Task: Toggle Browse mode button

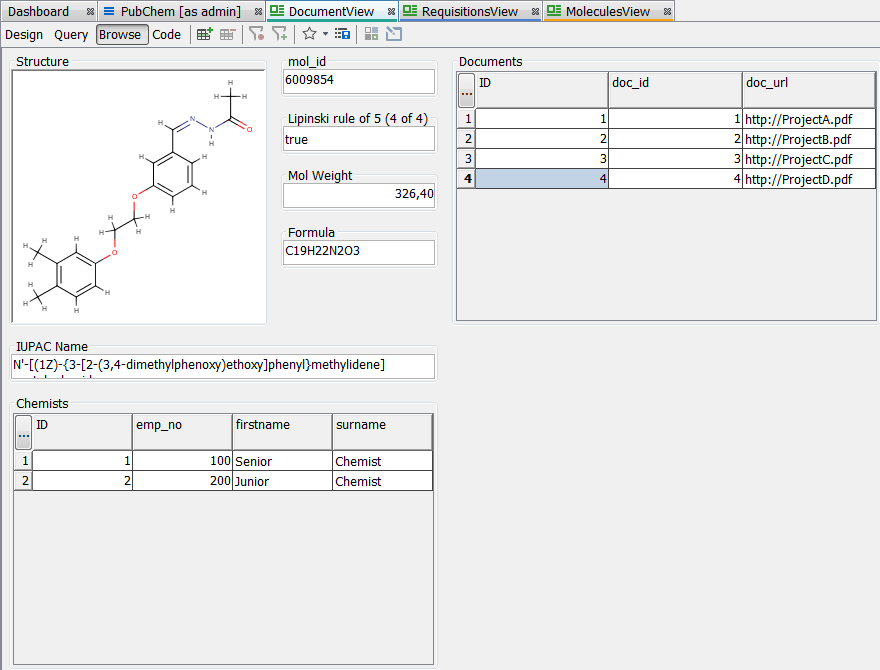Action: 122,35
